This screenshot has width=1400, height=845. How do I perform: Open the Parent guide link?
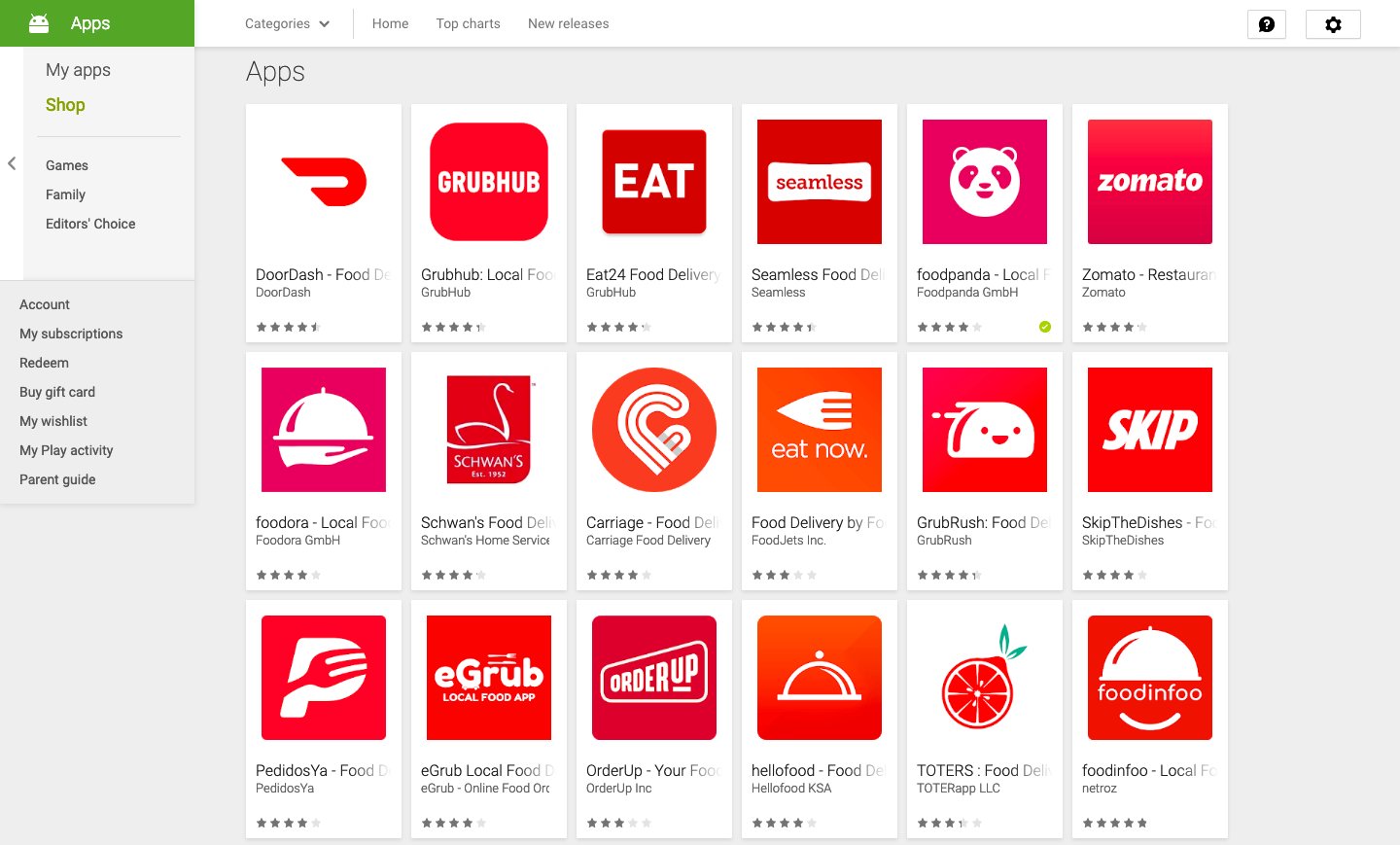coord(57,479)
